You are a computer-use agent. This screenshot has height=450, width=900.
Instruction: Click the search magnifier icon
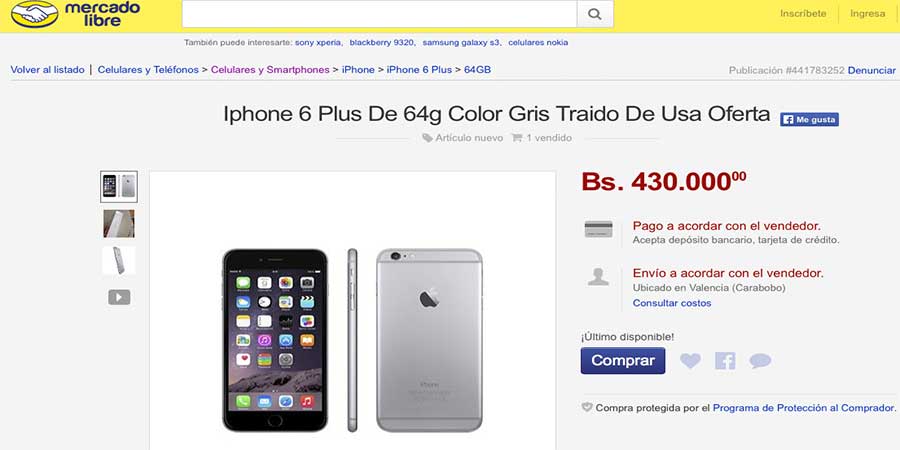pyautogui.click(x=595, y=14)
